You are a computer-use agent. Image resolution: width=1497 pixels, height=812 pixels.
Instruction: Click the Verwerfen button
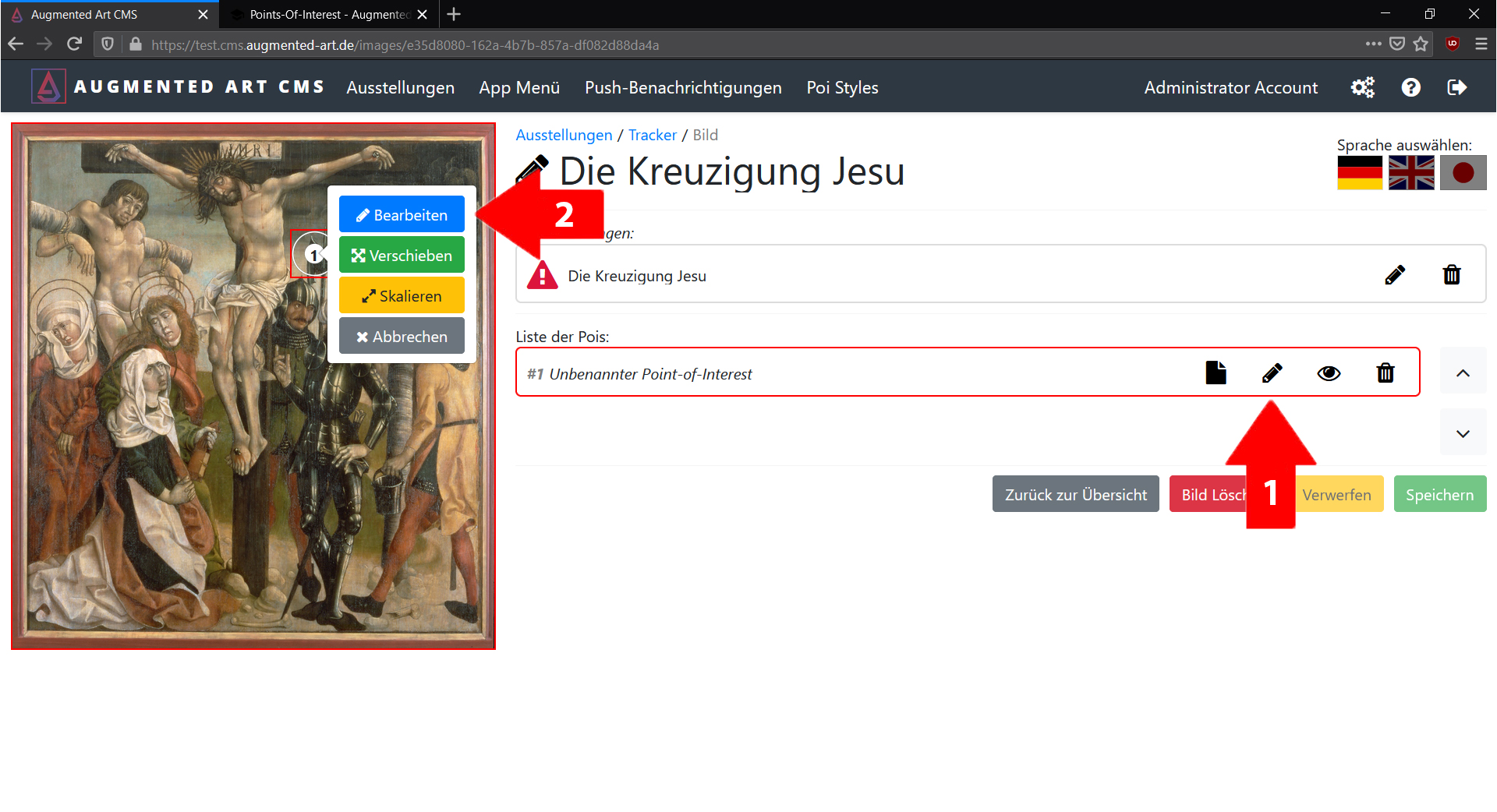point(1336,494)
